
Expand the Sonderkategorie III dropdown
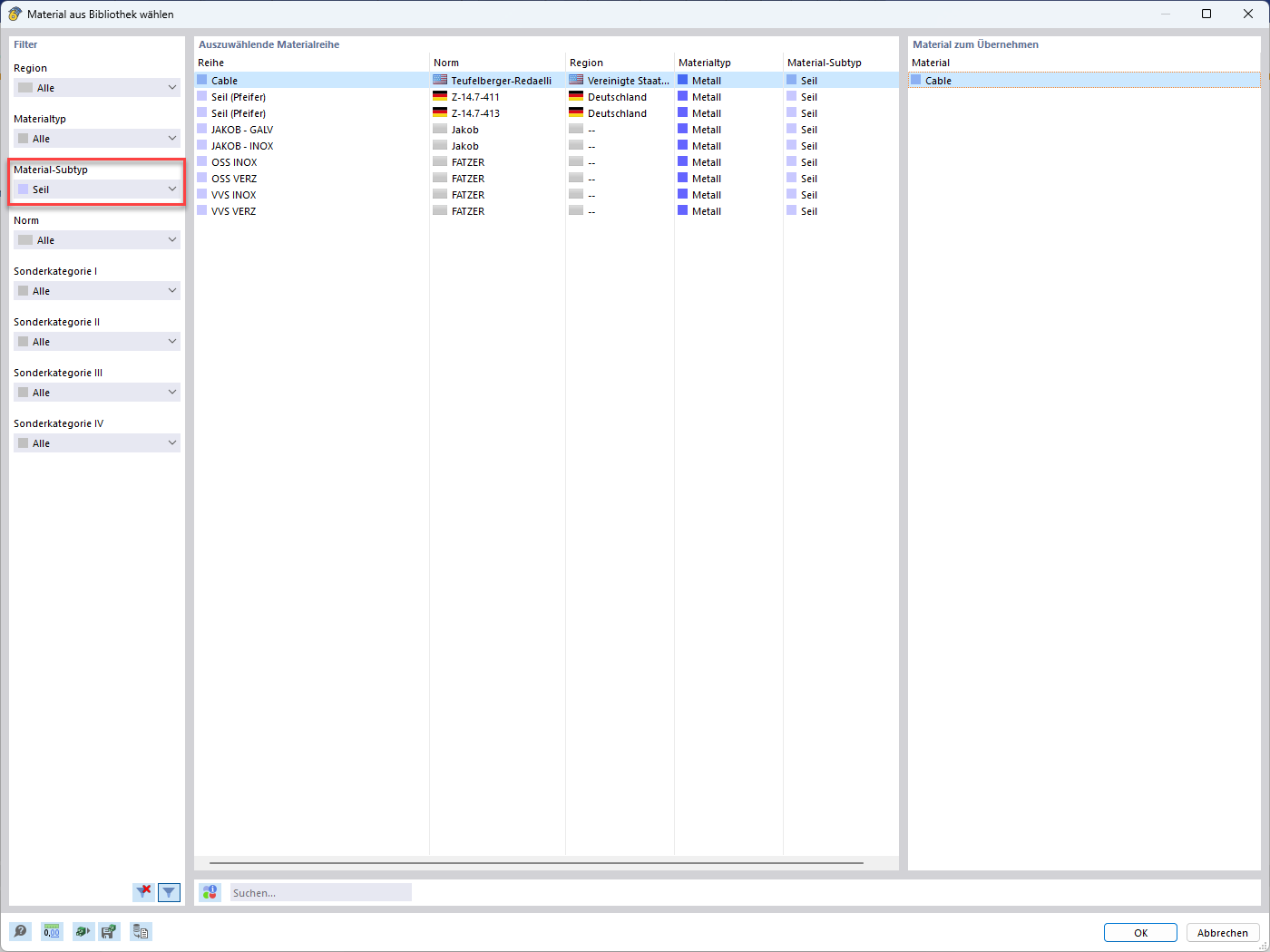click(x=97, y=393)
